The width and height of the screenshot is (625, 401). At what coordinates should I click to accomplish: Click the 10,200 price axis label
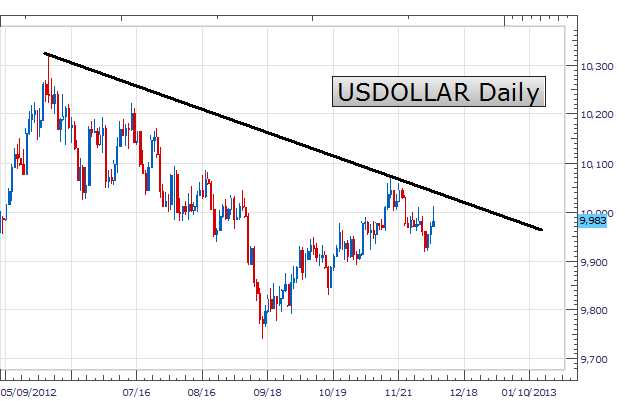[x=597, y=115]
